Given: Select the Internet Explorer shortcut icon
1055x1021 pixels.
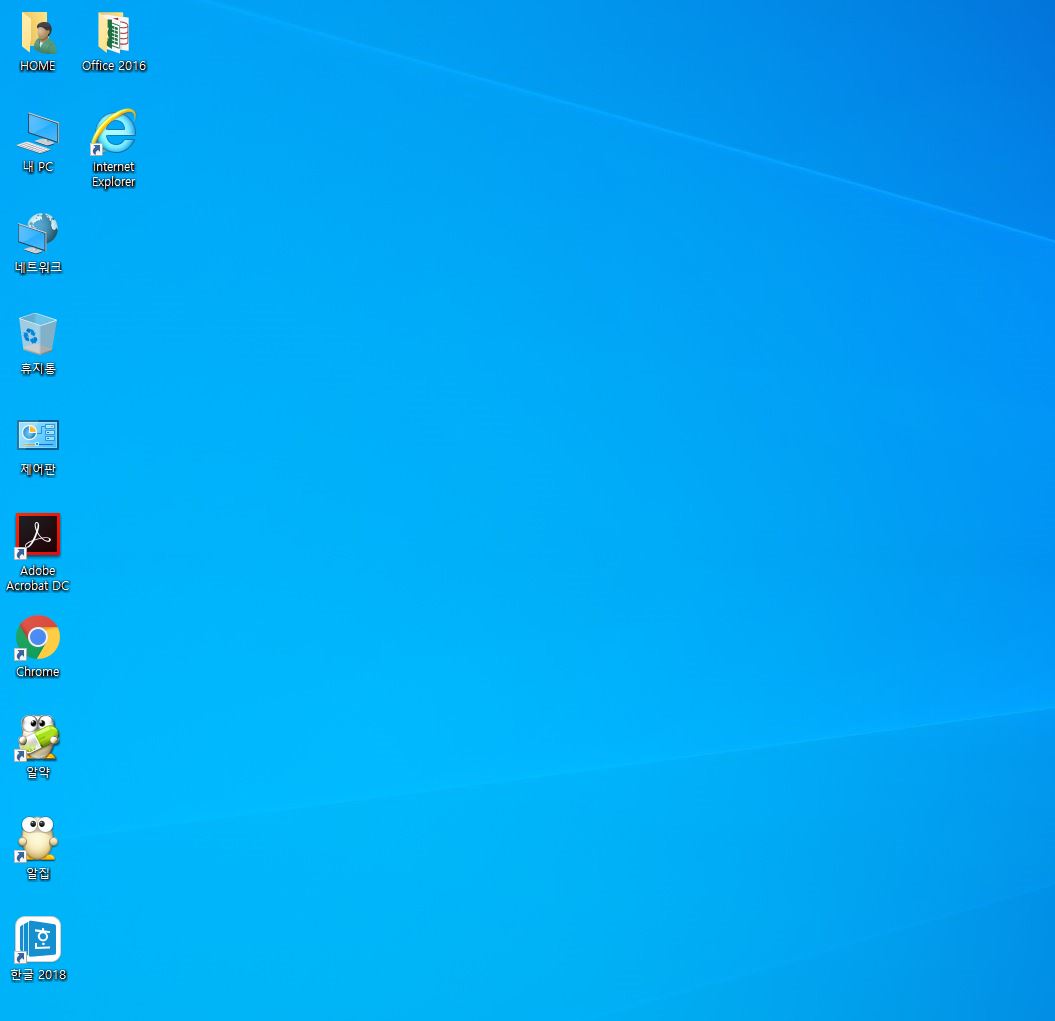Looking at the screenshot, I should (114, 132).
